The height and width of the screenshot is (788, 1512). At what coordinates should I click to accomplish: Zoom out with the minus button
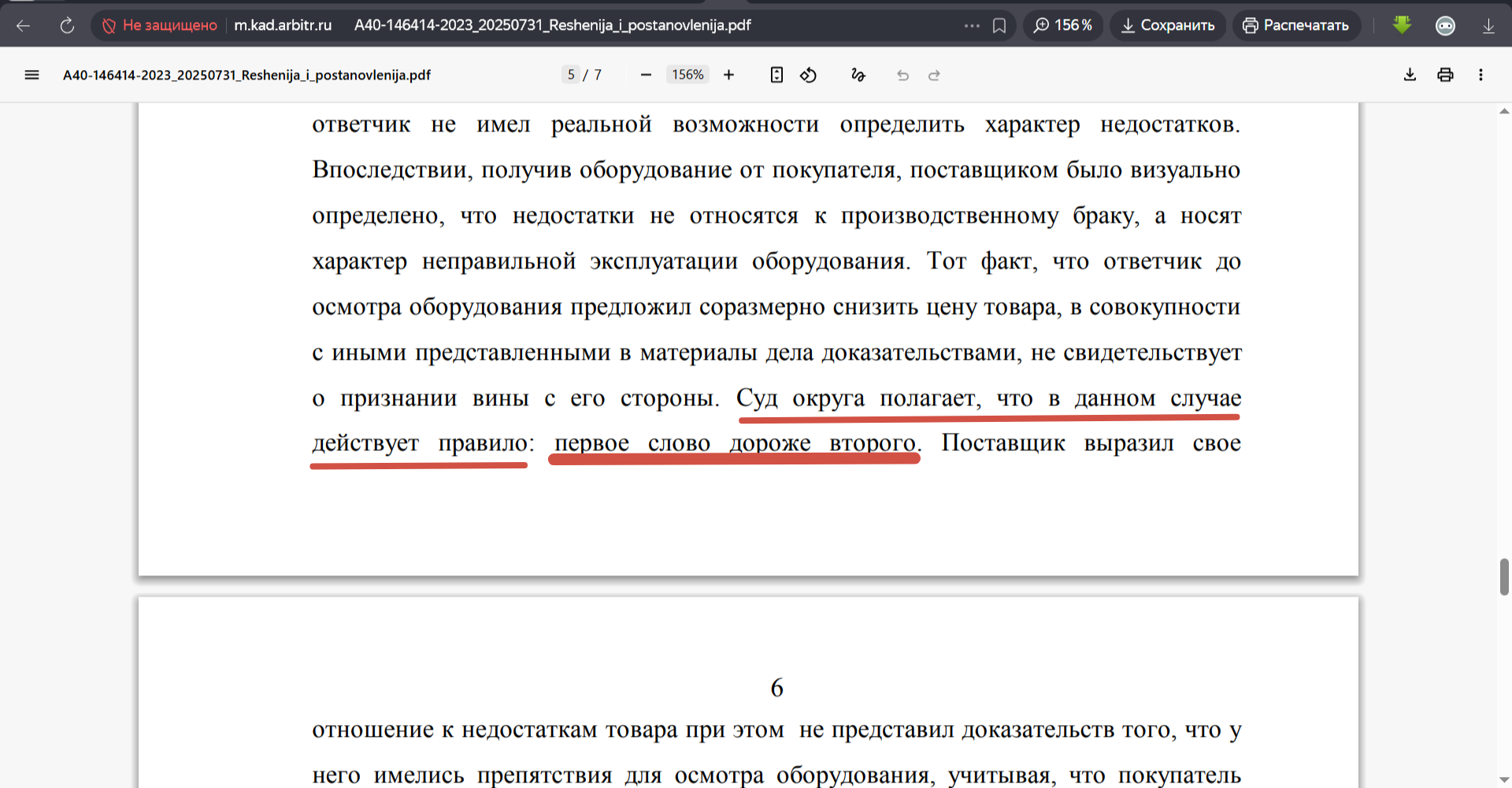click(x=646, y=75)
